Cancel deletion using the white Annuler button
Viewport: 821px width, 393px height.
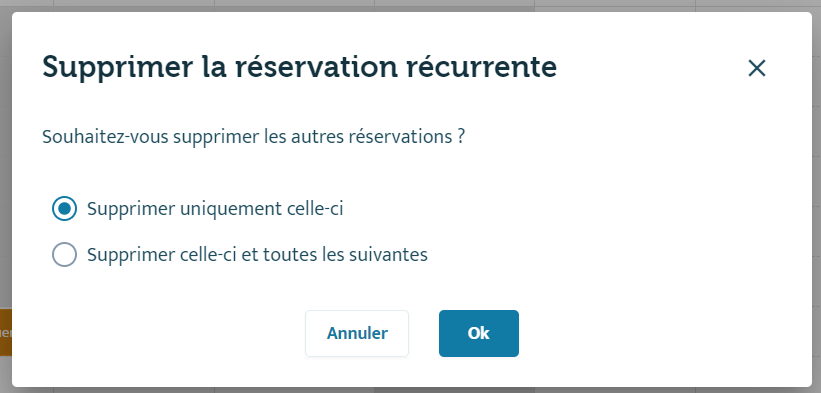coord(357,333)
